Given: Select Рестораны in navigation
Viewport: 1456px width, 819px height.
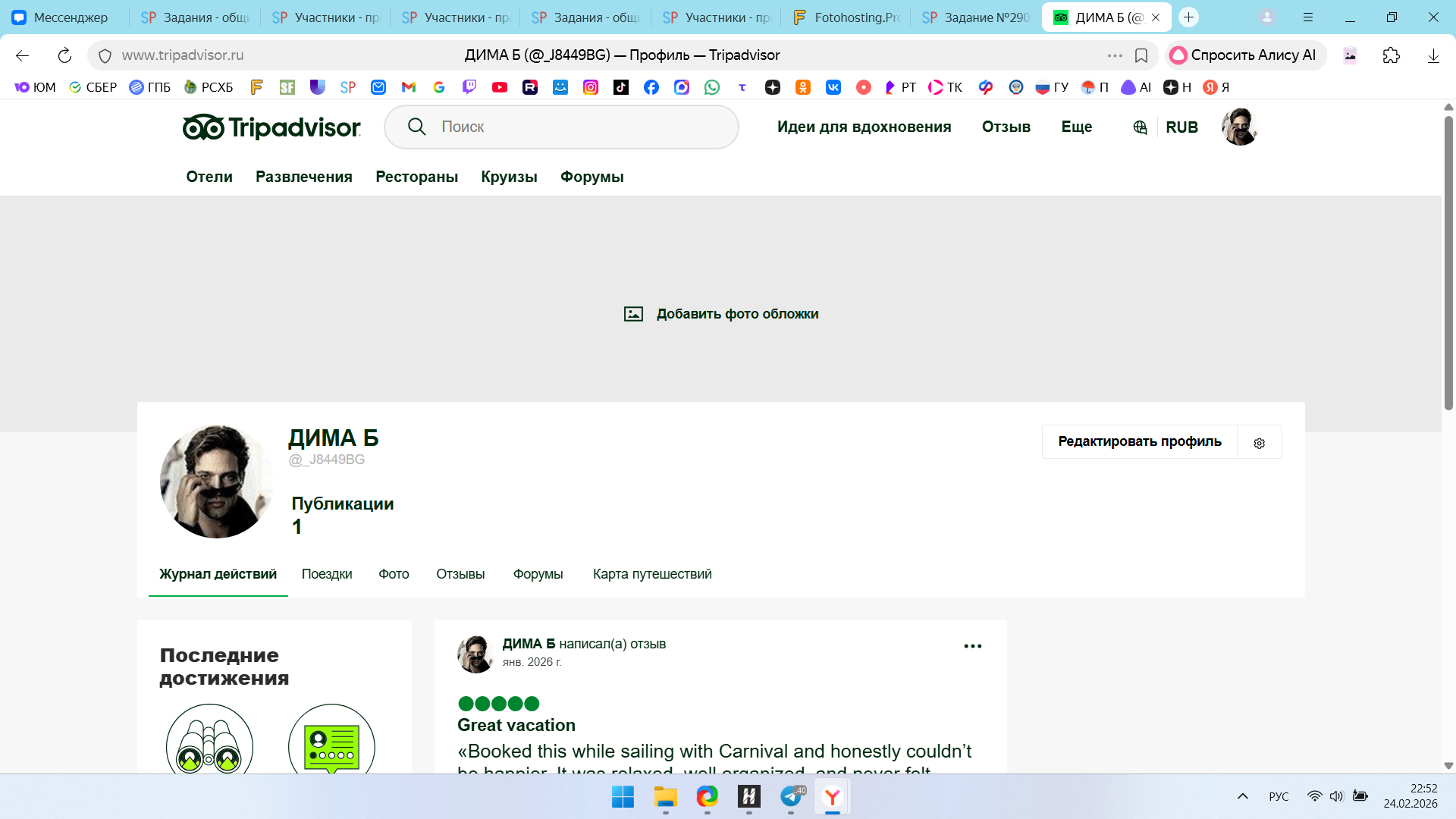Looking at the screenshot, I should [x=416, y=177].
